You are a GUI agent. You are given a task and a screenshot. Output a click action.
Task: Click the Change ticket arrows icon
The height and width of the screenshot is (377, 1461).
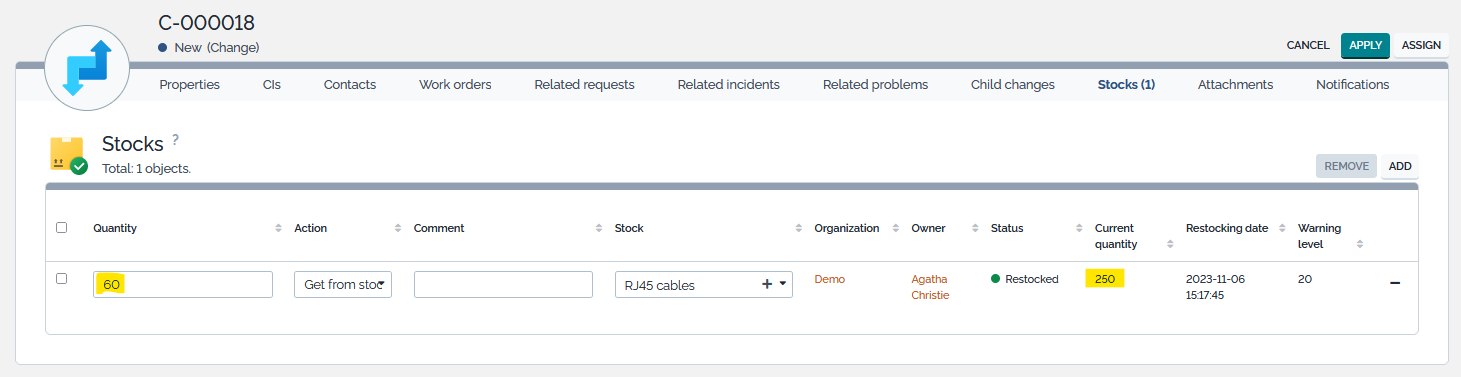pos(87,68)
